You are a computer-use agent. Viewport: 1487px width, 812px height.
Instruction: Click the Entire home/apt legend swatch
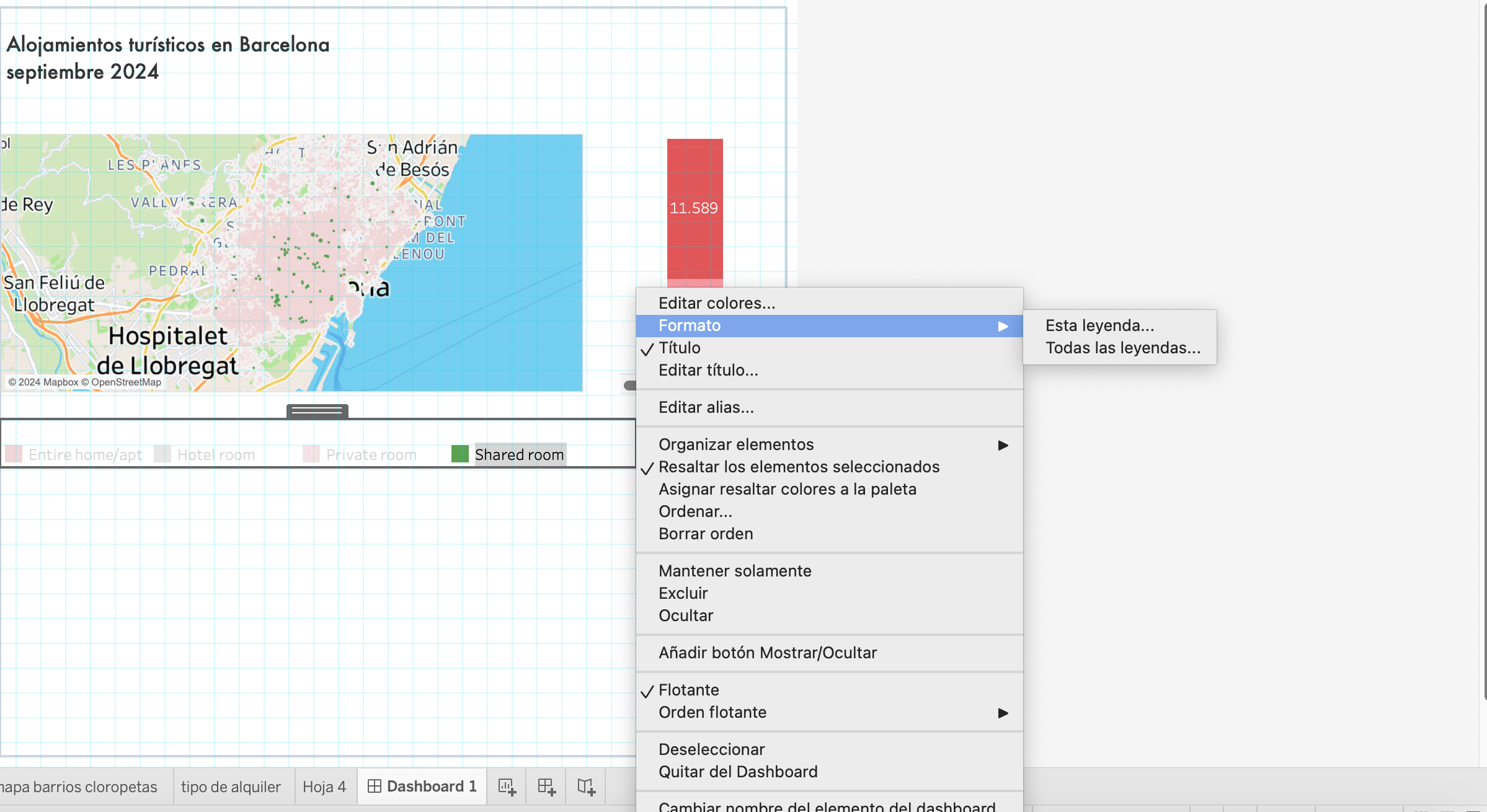pyautogui.click(x=14, y=454)
